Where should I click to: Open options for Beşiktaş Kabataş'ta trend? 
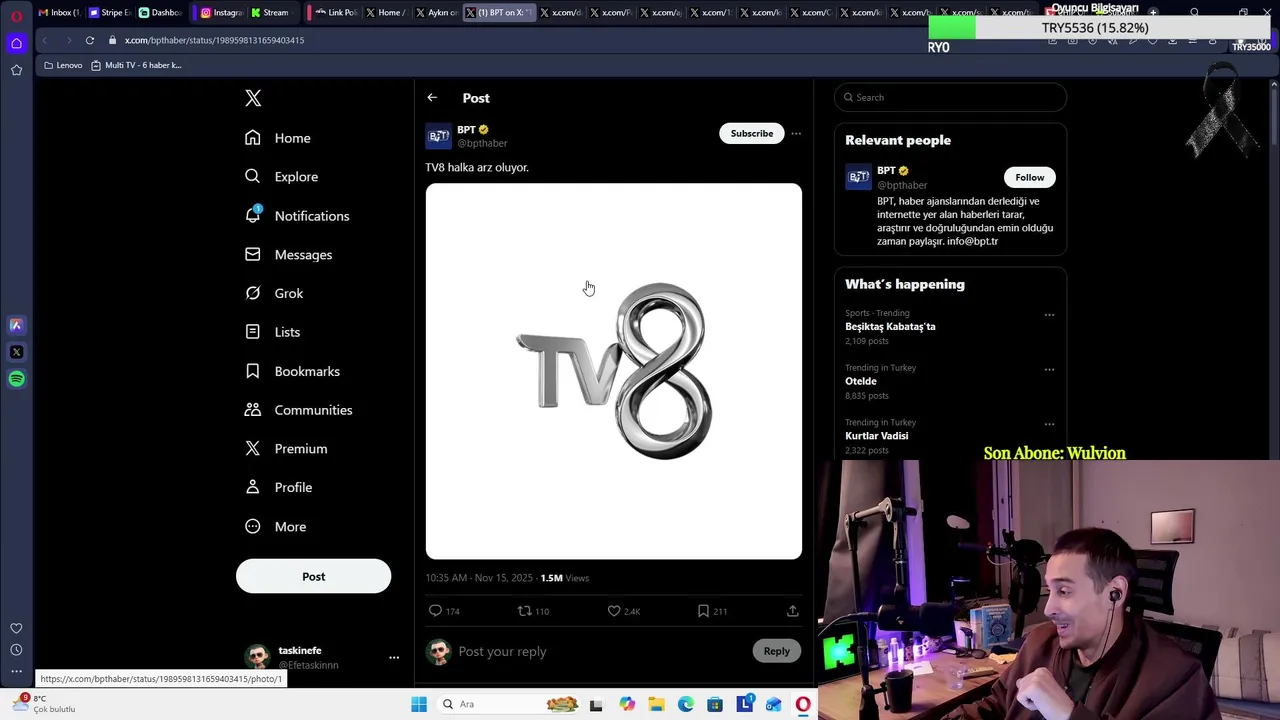point(1049,315)
